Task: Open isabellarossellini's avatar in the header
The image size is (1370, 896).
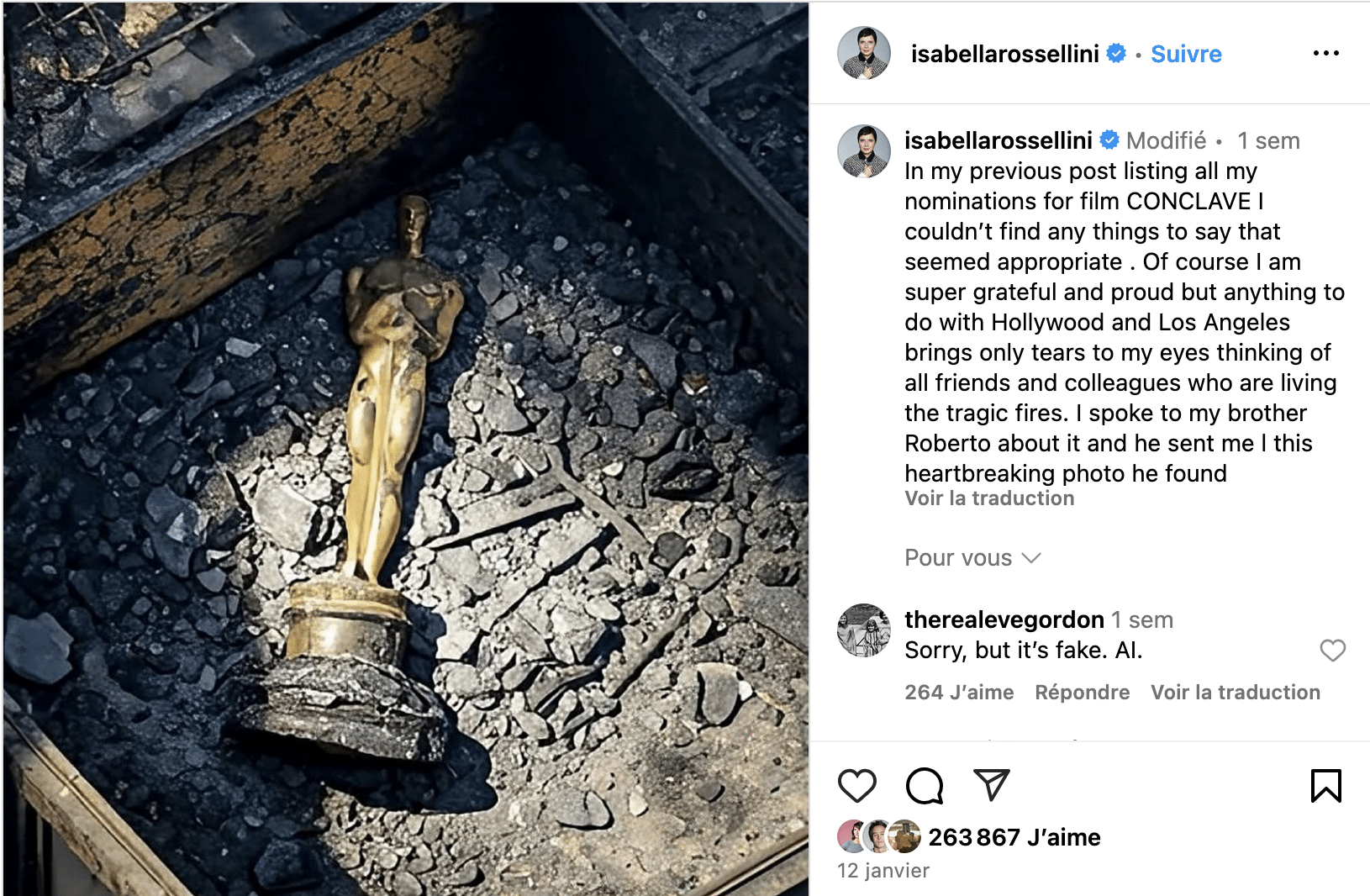Action: (x=863, y=53)
